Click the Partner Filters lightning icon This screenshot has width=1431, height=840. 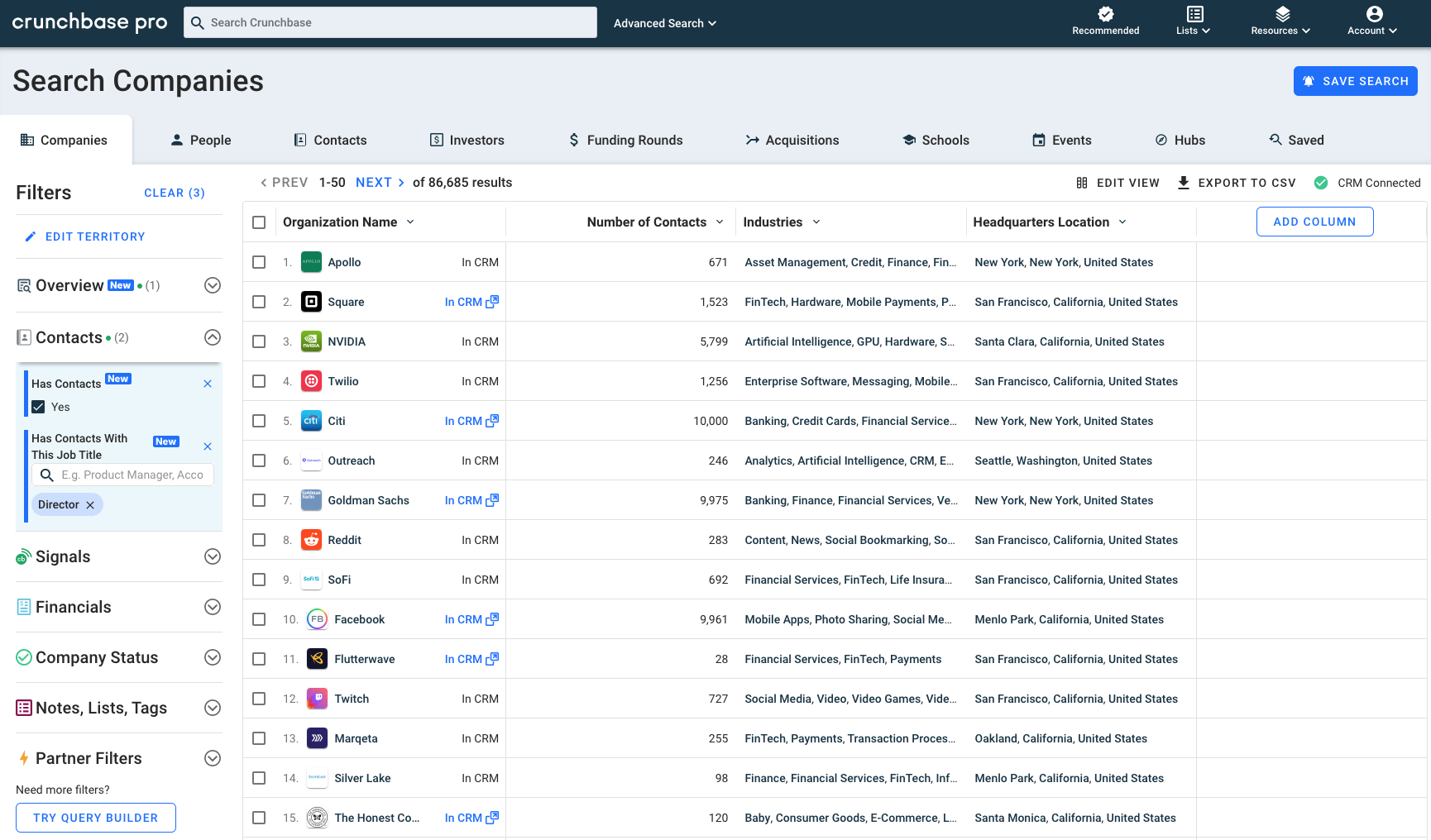[24, 758]
